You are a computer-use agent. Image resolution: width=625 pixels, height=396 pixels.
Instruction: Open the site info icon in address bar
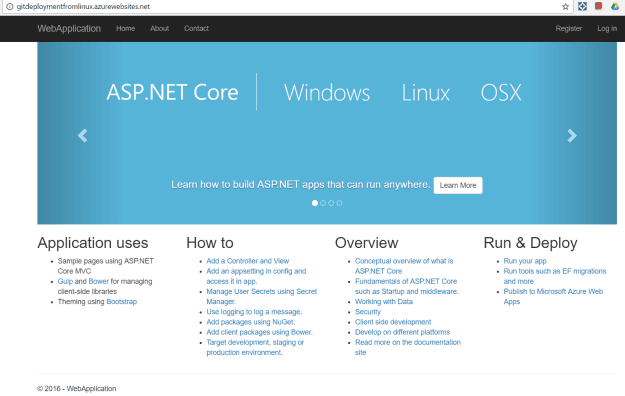point(10,6)
